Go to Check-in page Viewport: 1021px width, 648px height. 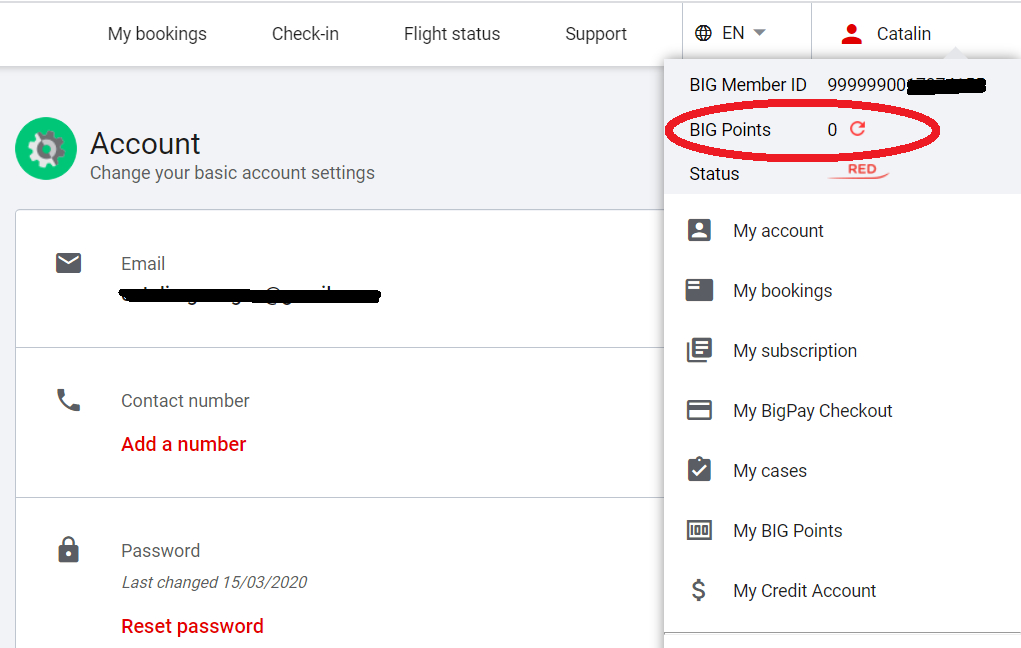[305, 34]
